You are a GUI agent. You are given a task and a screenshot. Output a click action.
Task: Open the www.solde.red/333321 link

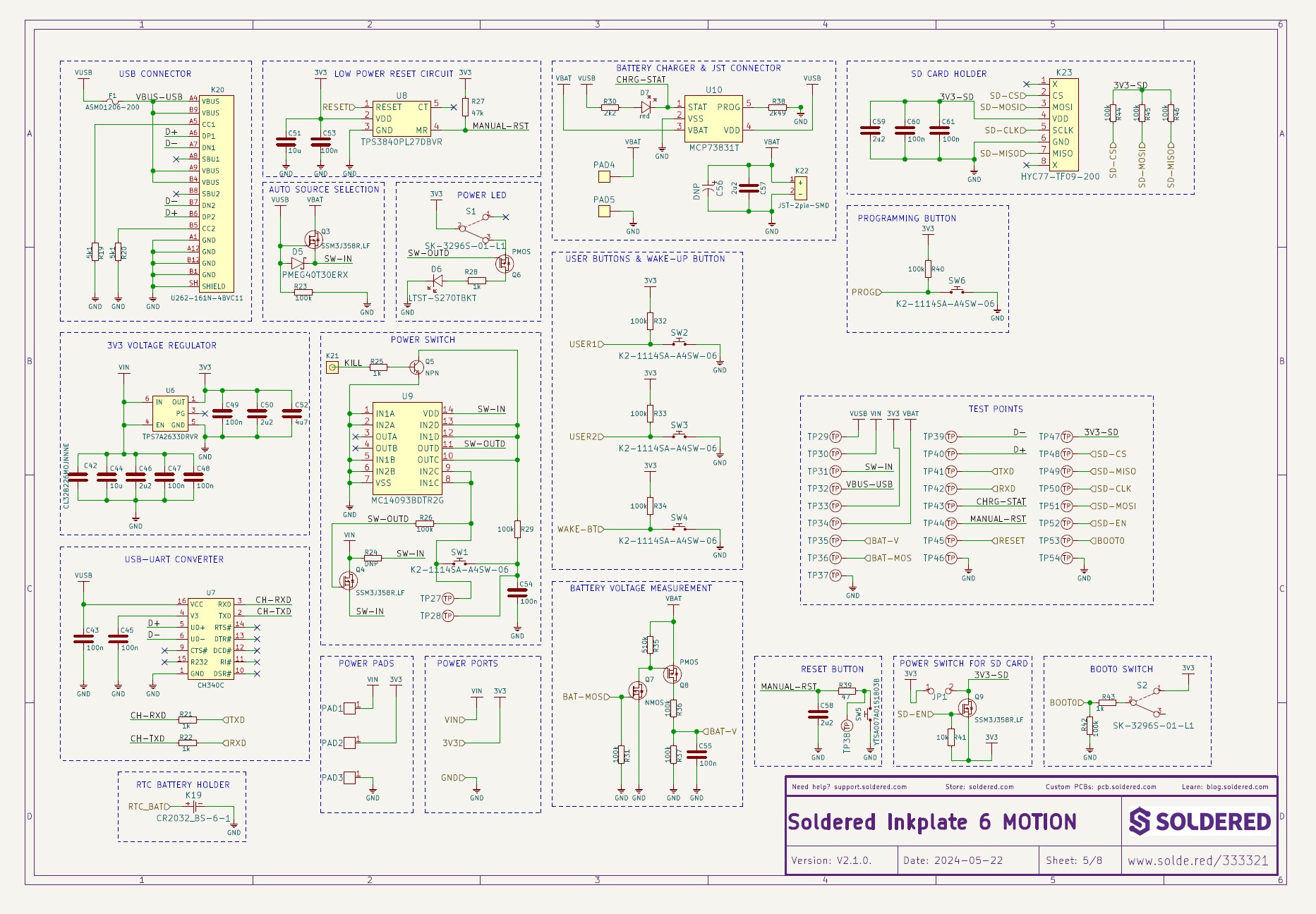[1197, 860]
